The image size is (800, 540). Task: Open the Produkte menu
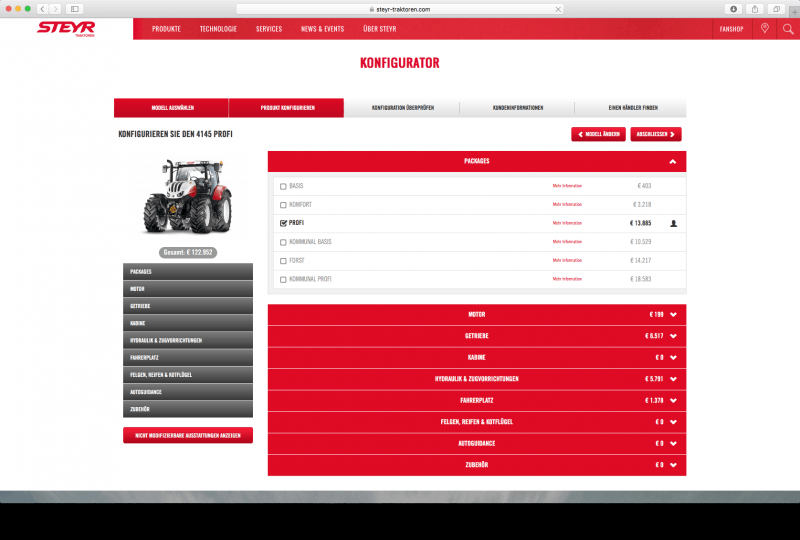pyautogui.click(x=166, y=29)
